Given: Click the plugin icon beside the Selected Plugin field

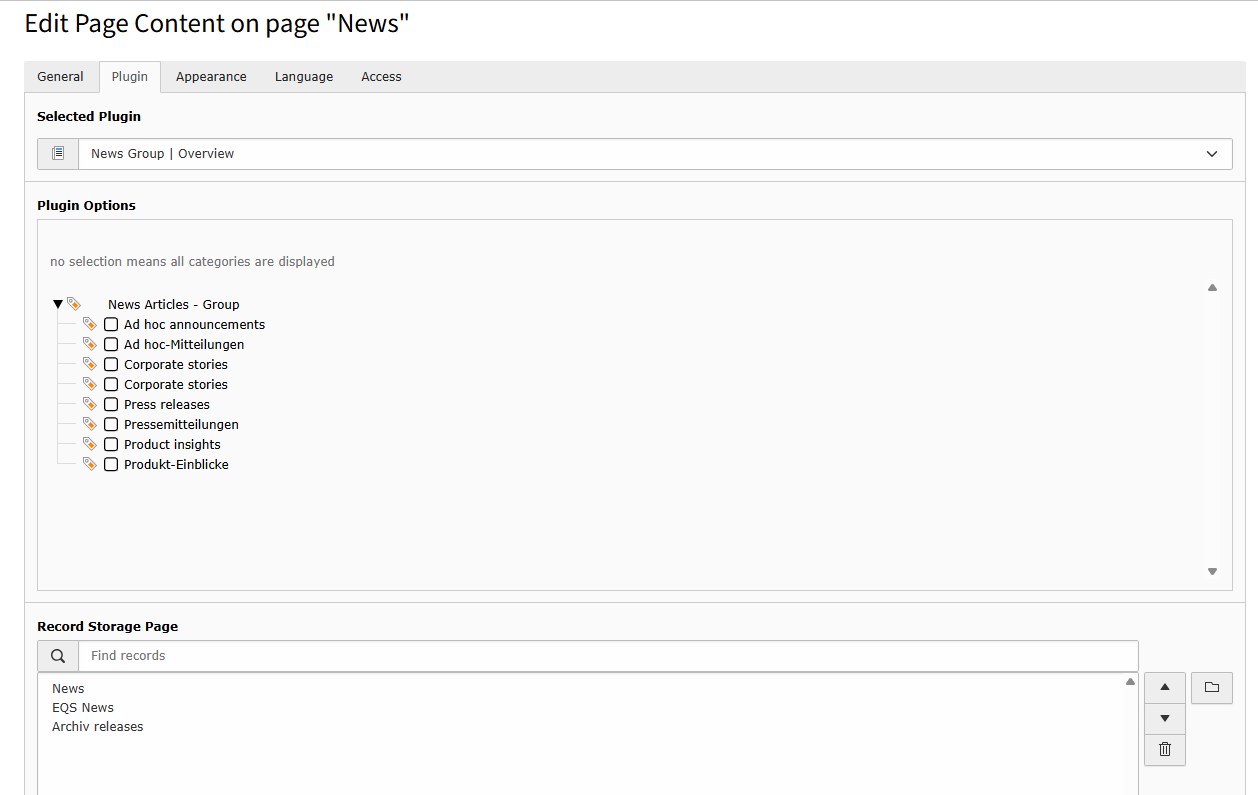Looking at the screenshot, I should click(x=58, y=154).
